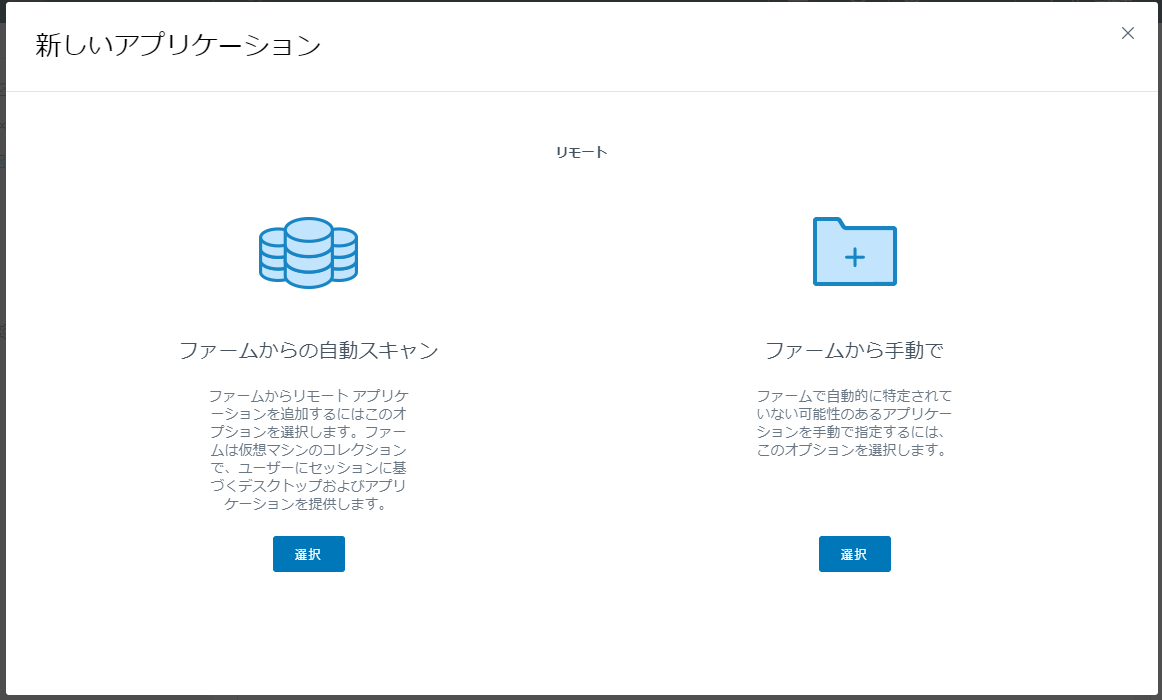
Task: Click empty space between the two options
Action: click(x=581, y=400)
